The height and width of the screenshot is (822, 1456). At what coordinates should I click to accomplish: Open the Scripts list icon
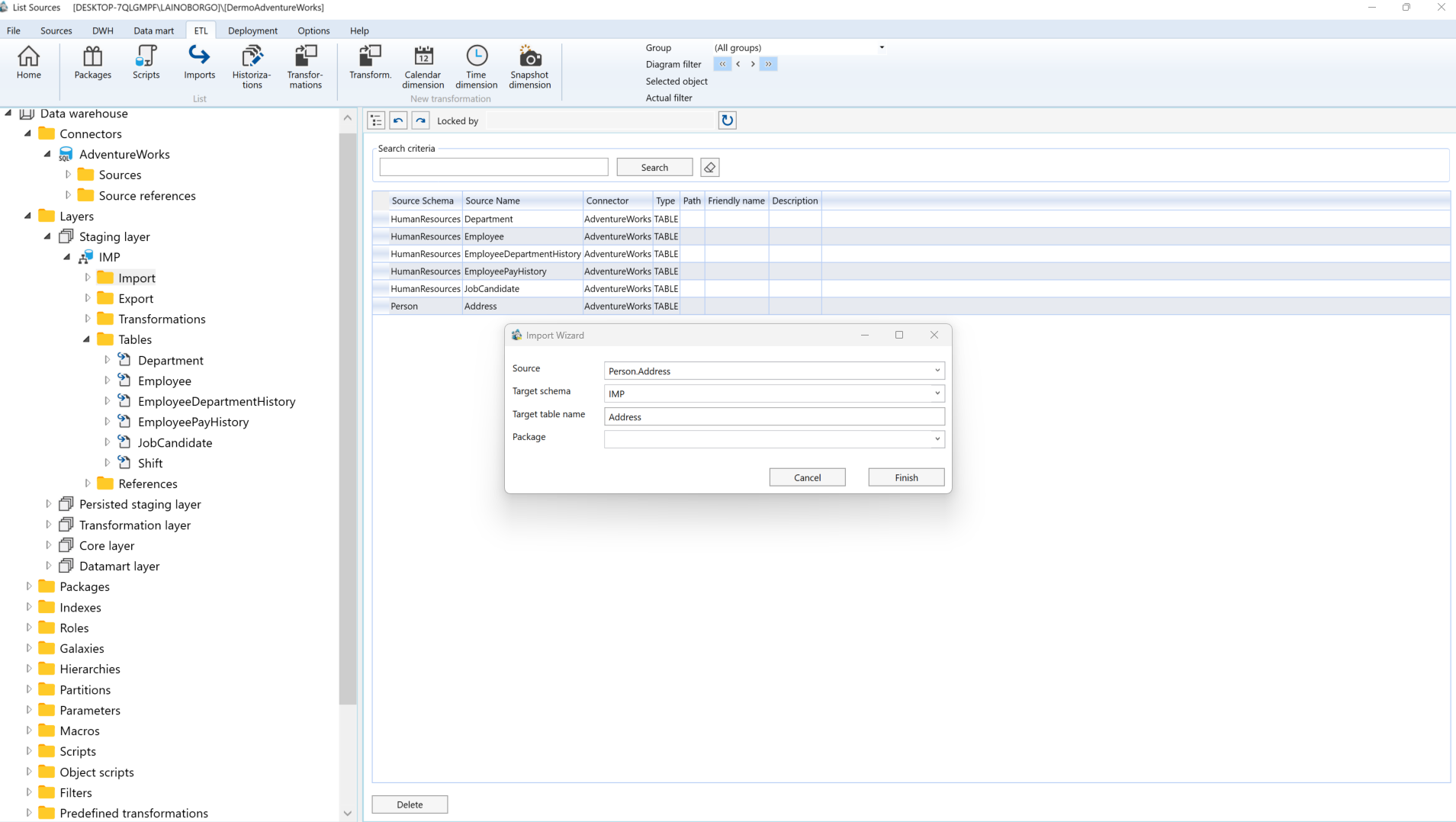(146, 63)
